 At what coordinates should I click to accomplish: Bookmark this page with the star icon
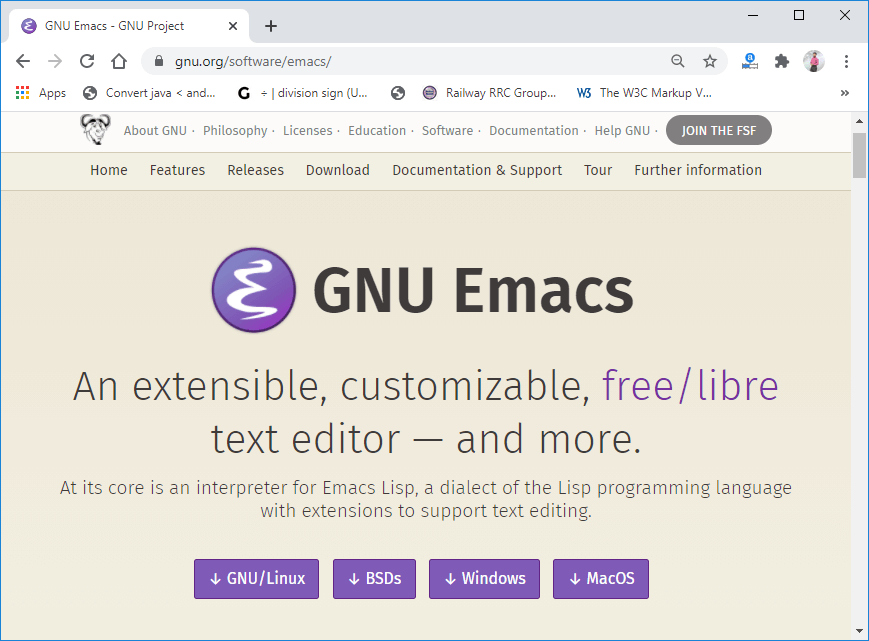point(710,61)
